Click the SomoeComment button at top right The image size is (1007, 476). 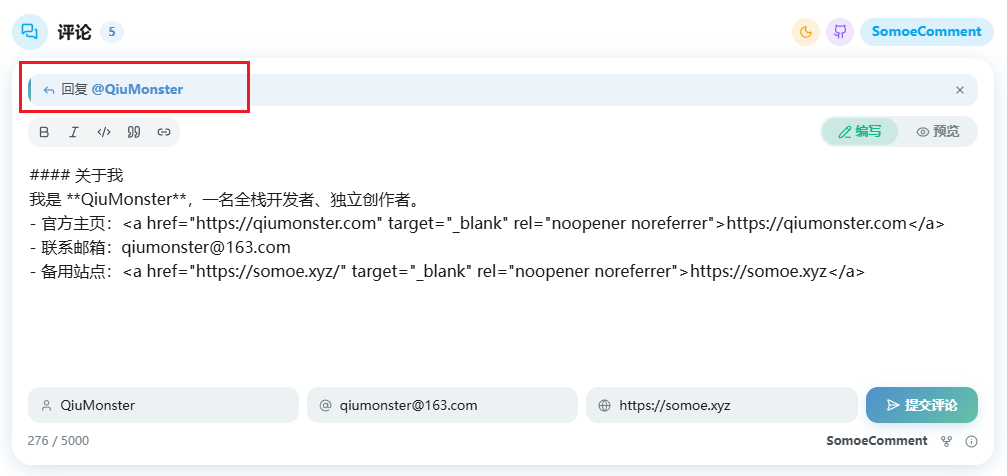point(927,31)
